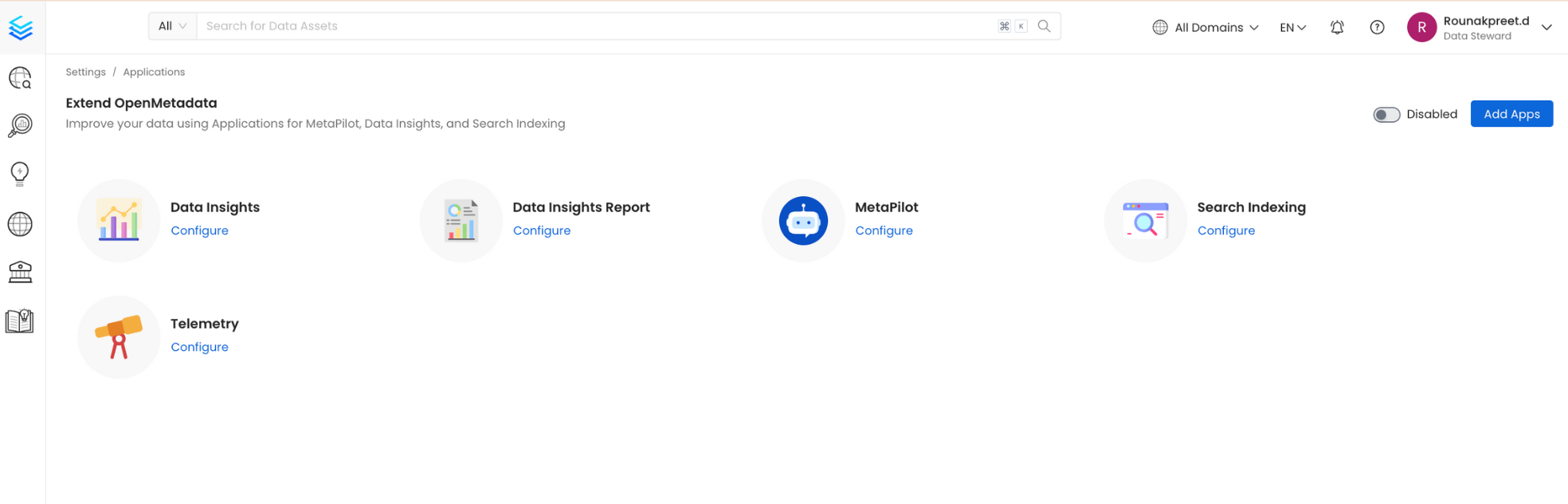
Task: Expand the user profile chevron
Action: coord(1546,27)
